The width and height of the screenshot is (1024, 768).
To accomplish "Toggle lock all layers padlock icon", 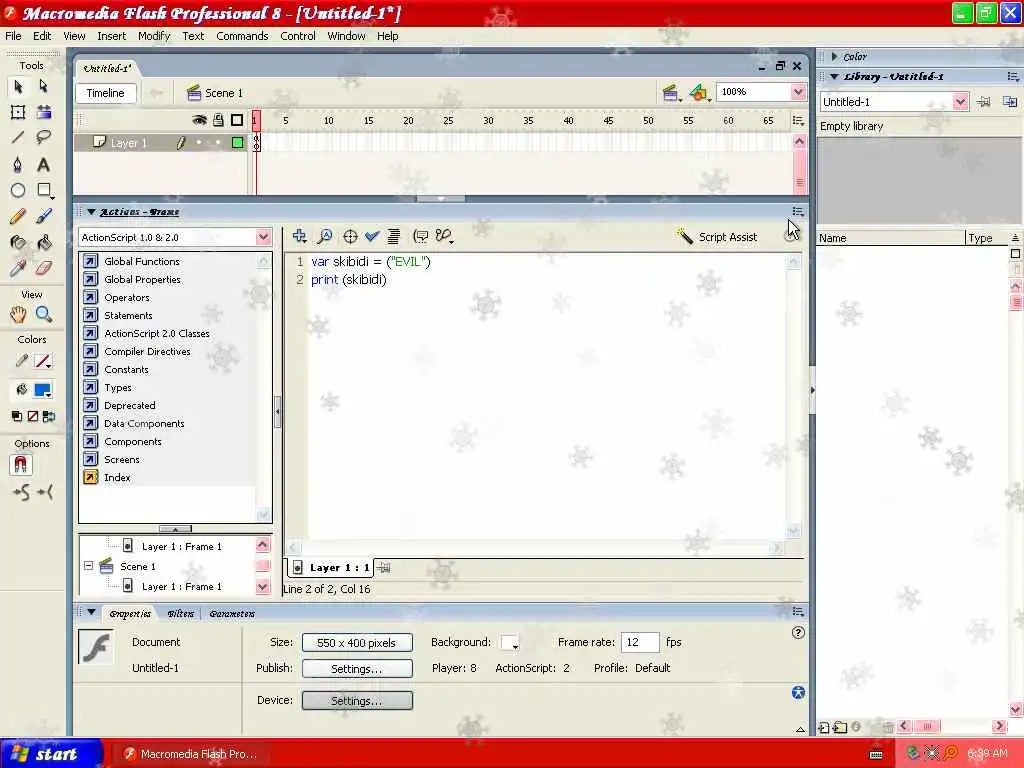I will [218, 120].
